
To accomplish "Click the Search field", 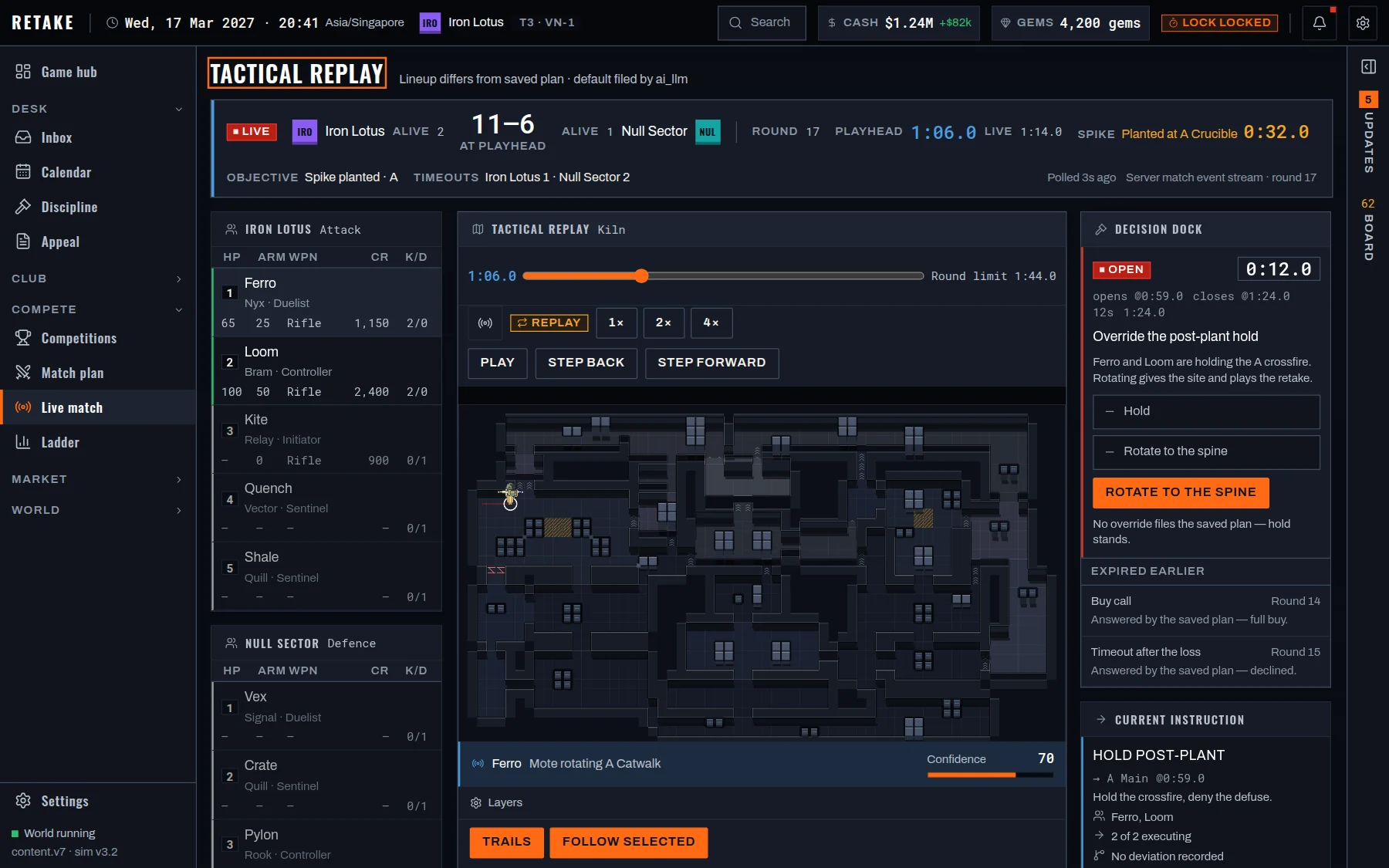I will [x=762, y=22].
